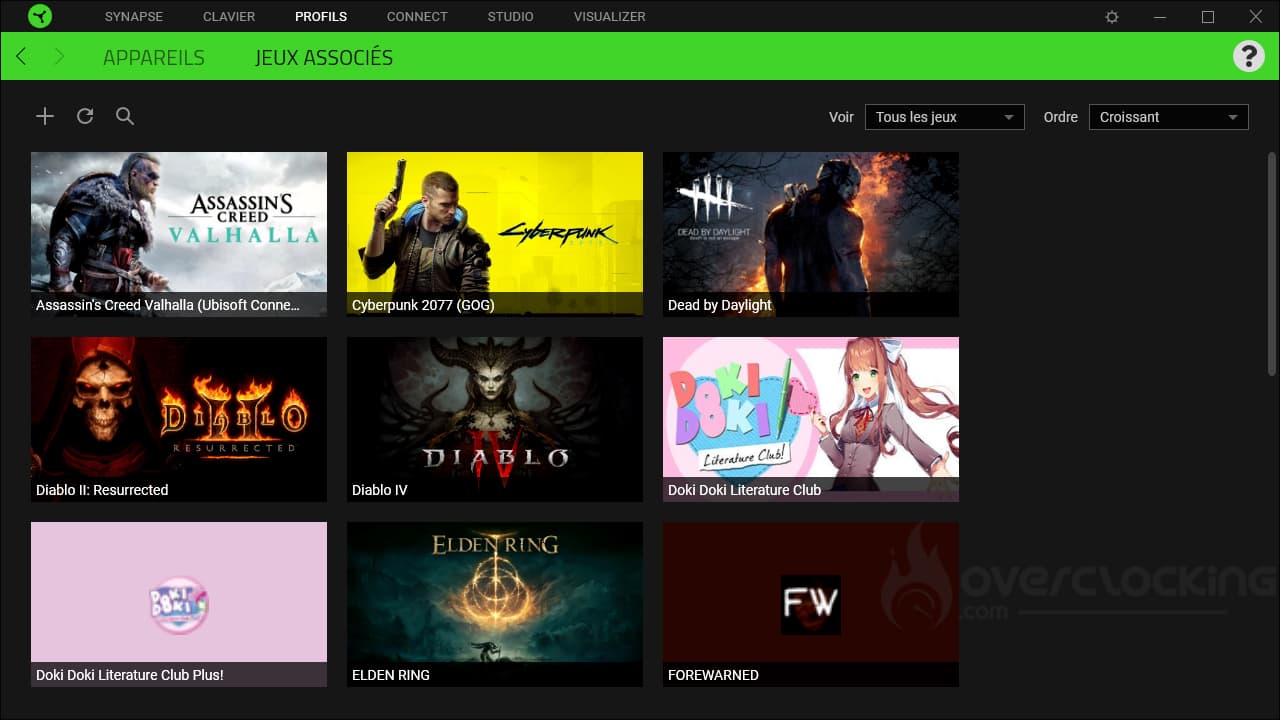Open settings with the gear icon
This screenshot has height=720, width=1280.
pos(1112,17)
